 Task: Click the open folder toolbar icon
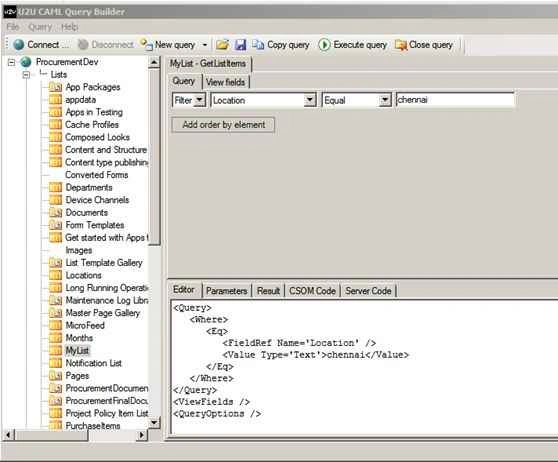point(222,45)
